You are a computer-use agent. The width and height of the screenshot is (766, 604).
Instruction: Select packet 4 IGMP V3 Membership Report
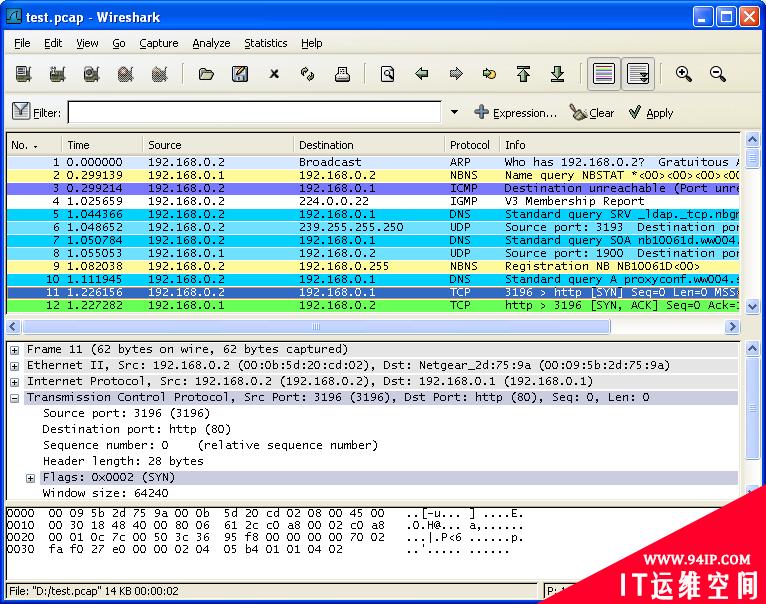coord(373,201)
